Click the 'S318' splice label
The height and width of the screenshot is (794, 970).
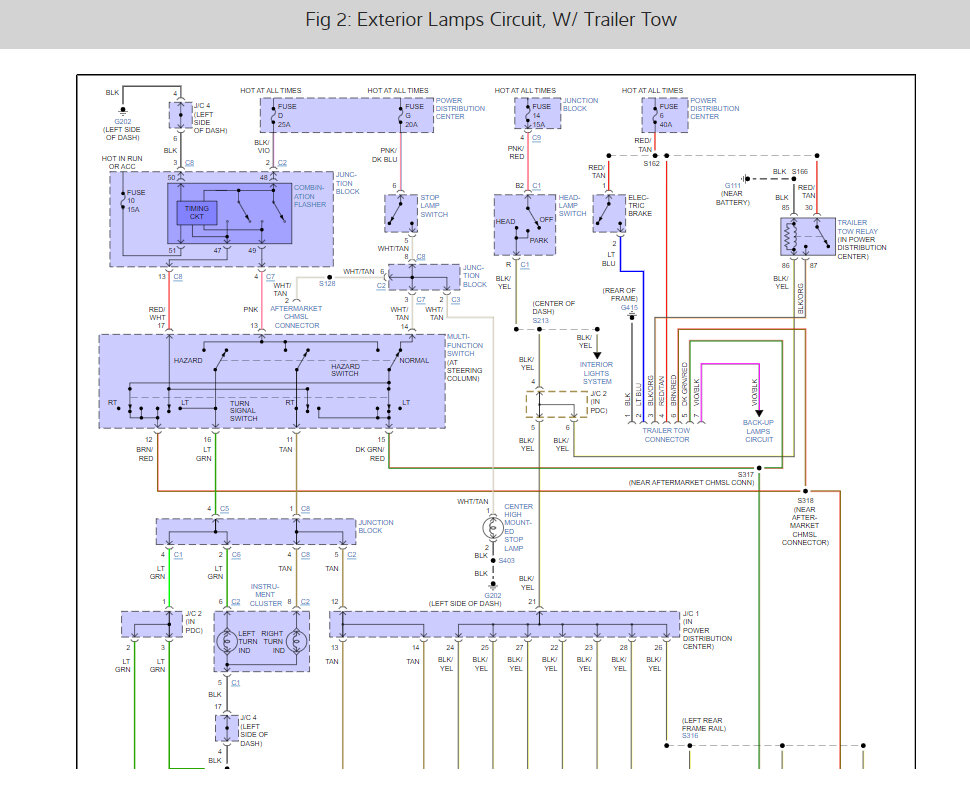pos(805,501)
